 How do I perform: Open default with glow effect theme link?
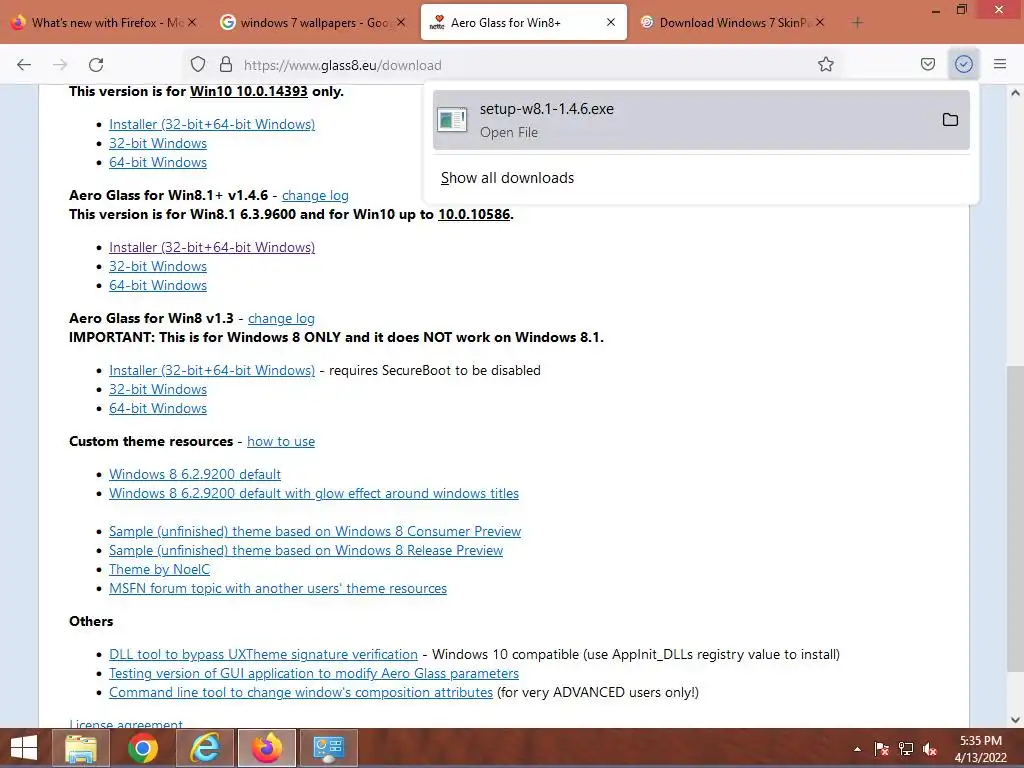point(313,493)
